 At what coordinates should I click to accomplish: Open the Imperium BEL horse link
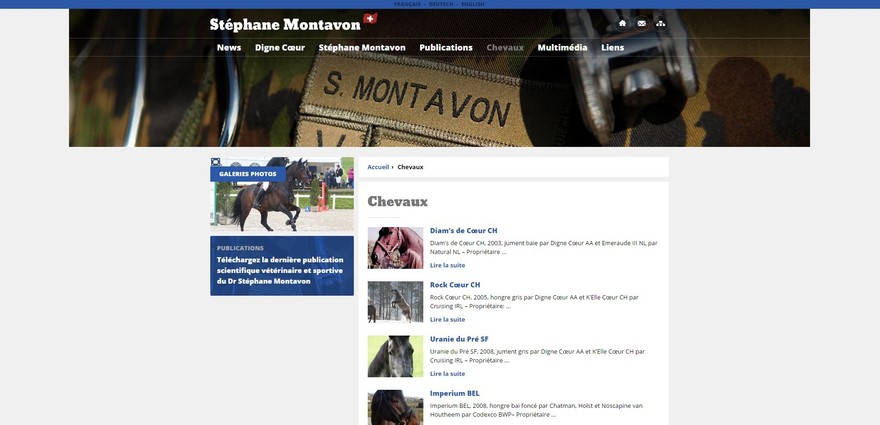(455, 394)
